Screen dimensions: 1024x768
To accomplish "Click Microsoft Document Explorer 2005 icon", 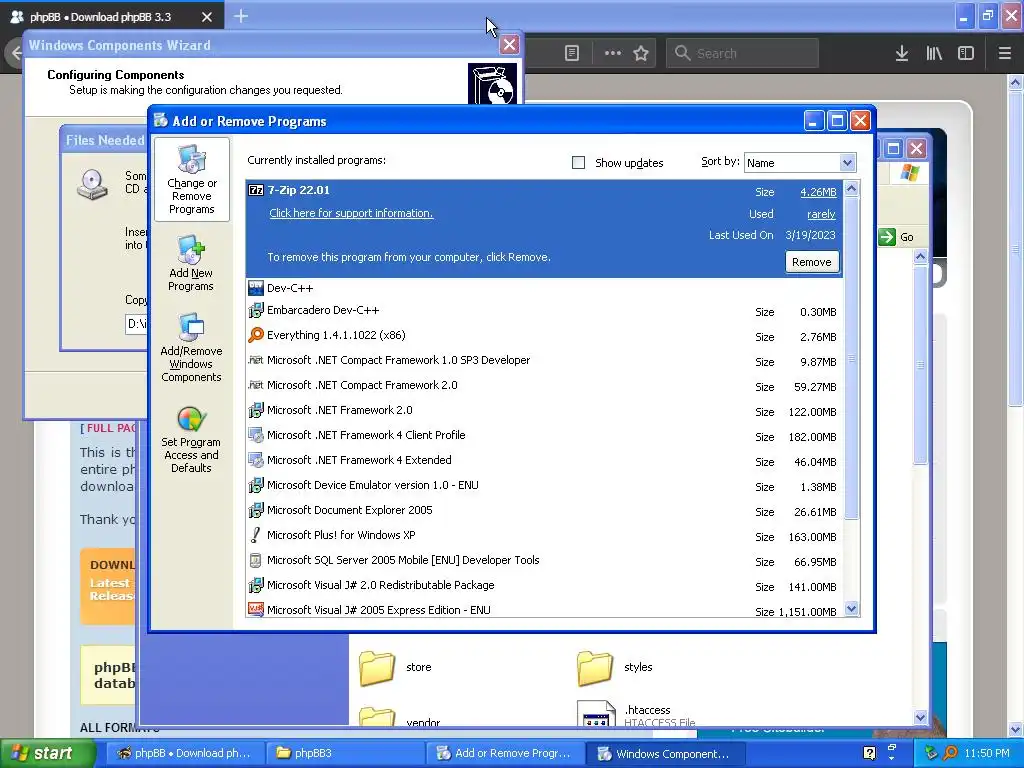I will pos(256,510).
